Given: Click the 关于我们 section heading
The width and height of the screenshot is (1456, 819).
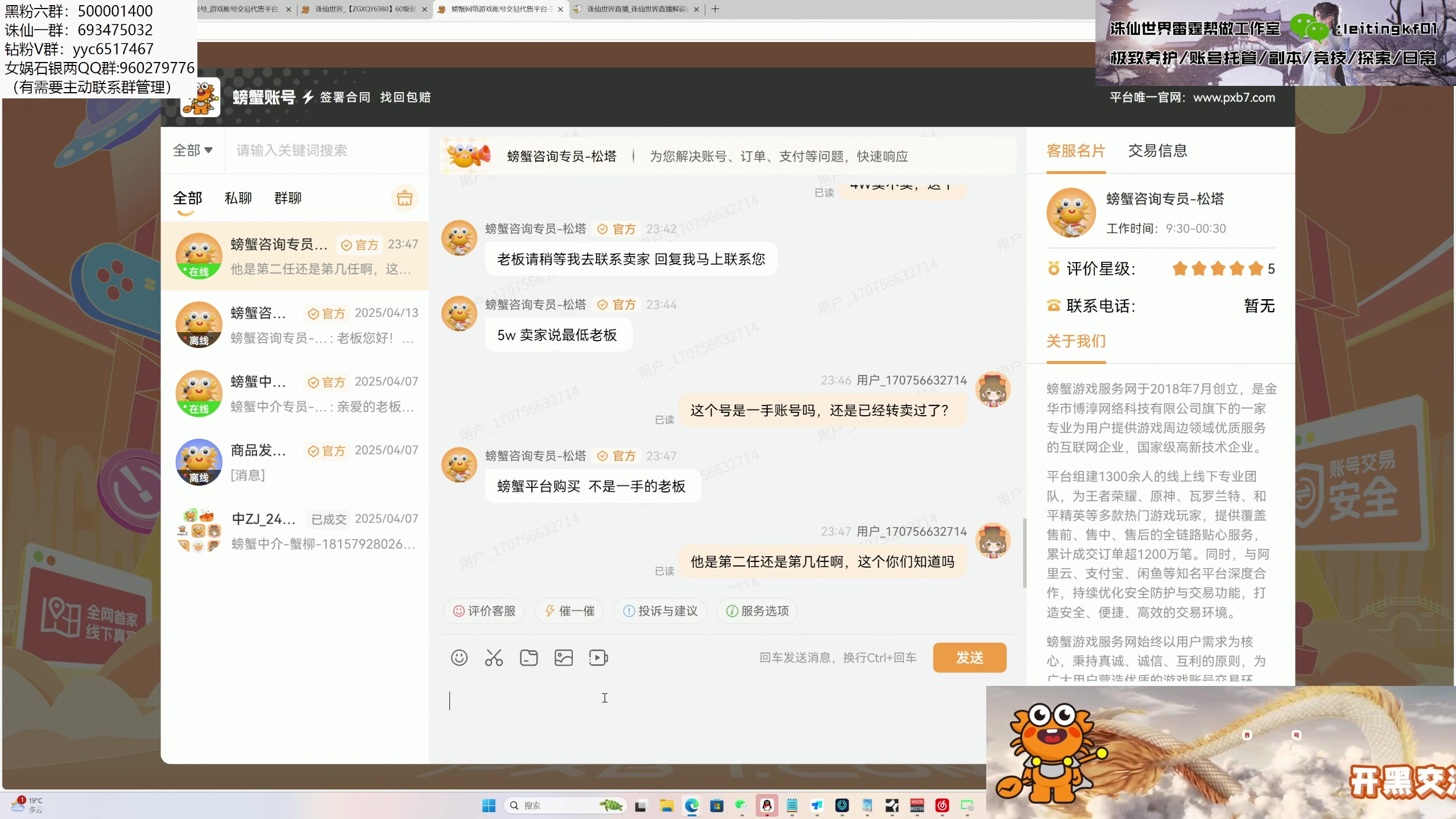Looking at the screenshot, I should point(1076,341).
